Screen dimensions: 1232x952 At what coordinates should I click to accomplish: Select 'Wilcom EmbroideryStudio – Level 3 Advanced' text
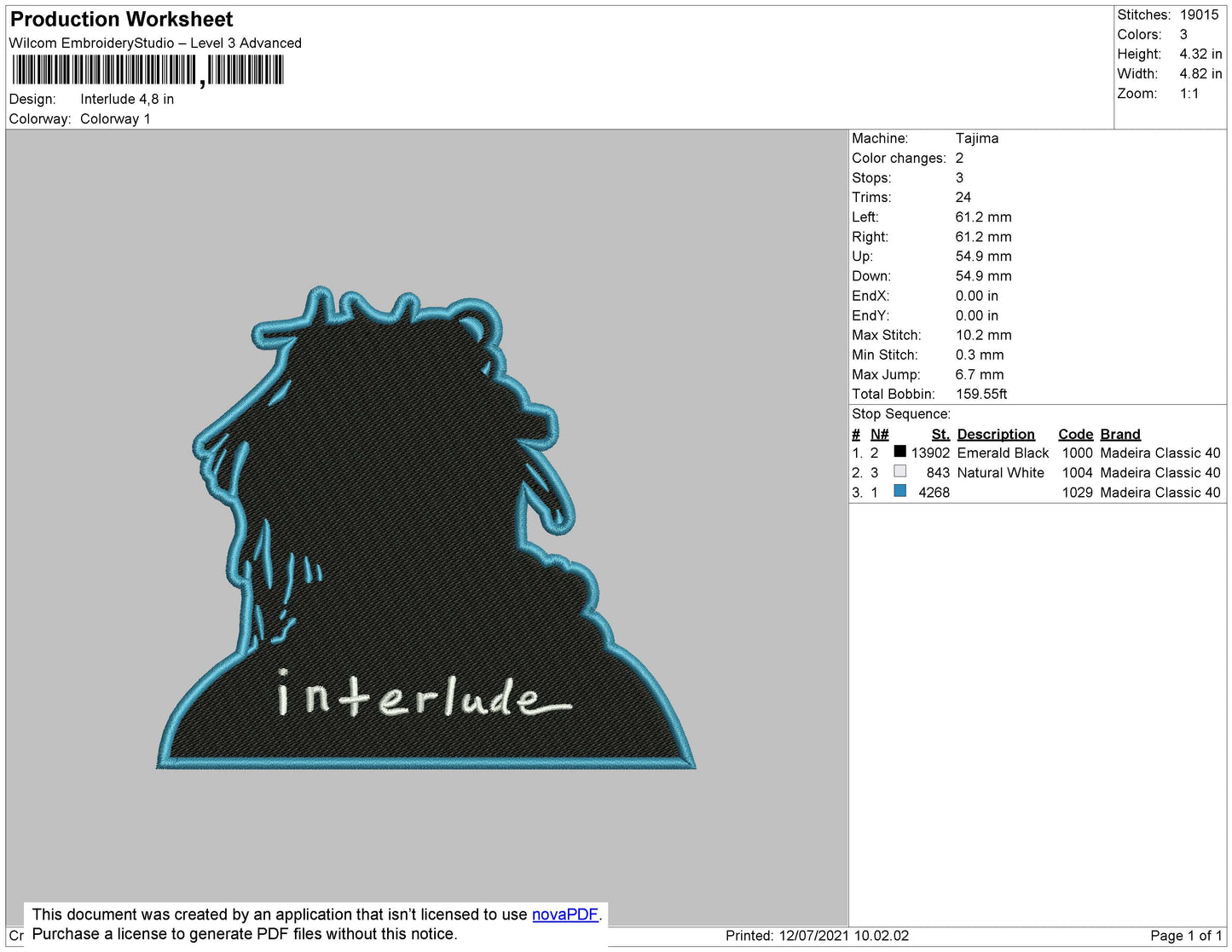[155, 43]
